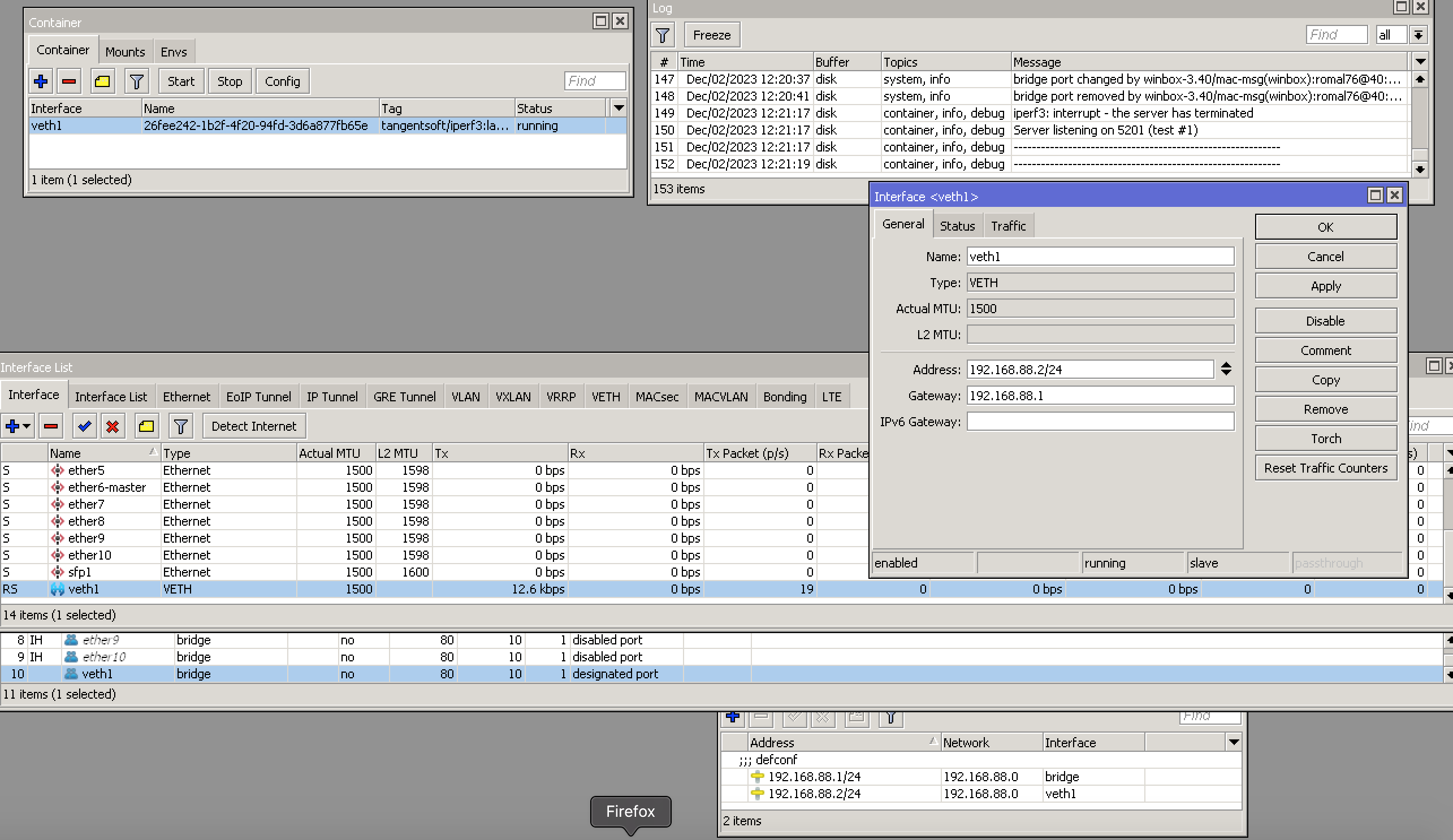The image size is (1453, 840).
Task: Click ether5 interface icon
Action: click(x=58, y=470)
